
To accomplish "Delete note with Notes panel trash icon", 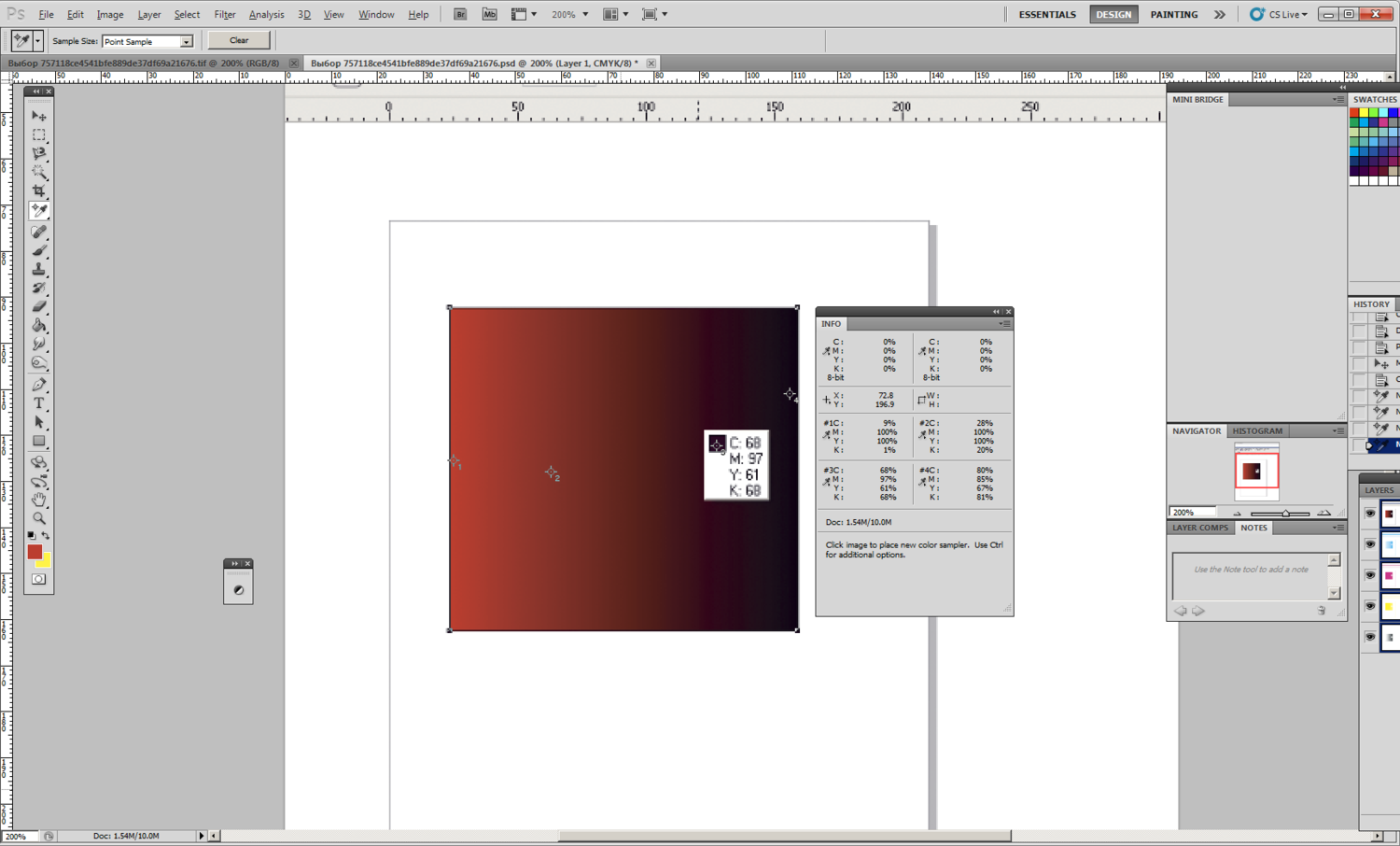I will point(1322,611).
